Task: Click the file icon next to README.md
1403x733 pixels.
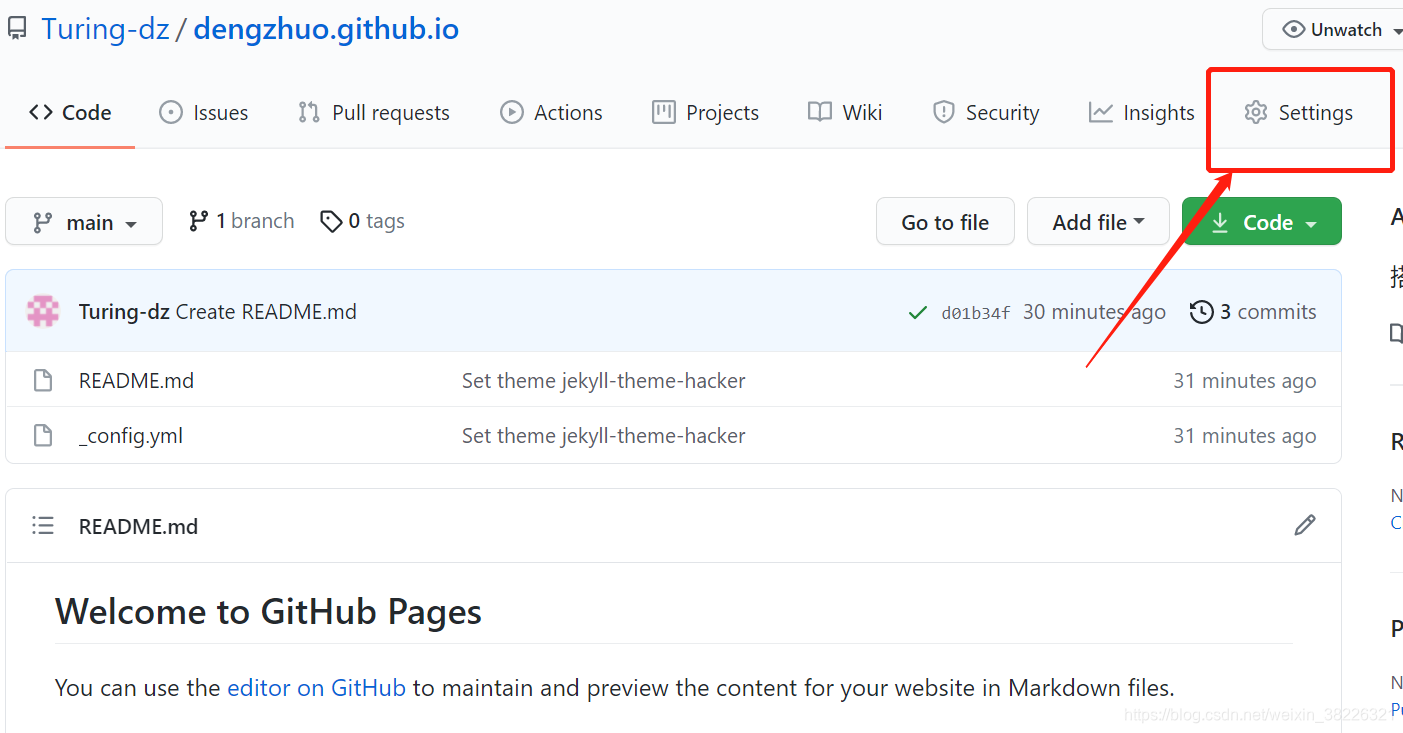Action: click(x=42, y=380)
